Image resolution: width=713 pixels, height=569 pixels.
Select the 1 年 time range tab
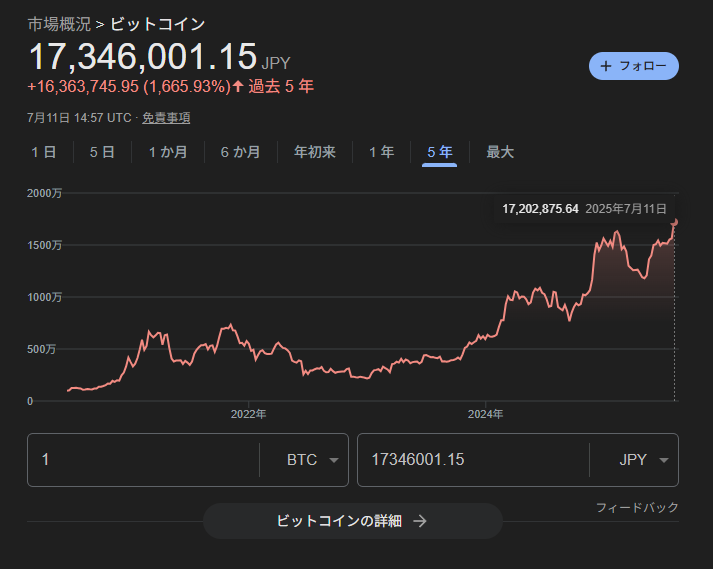(382, 152)
